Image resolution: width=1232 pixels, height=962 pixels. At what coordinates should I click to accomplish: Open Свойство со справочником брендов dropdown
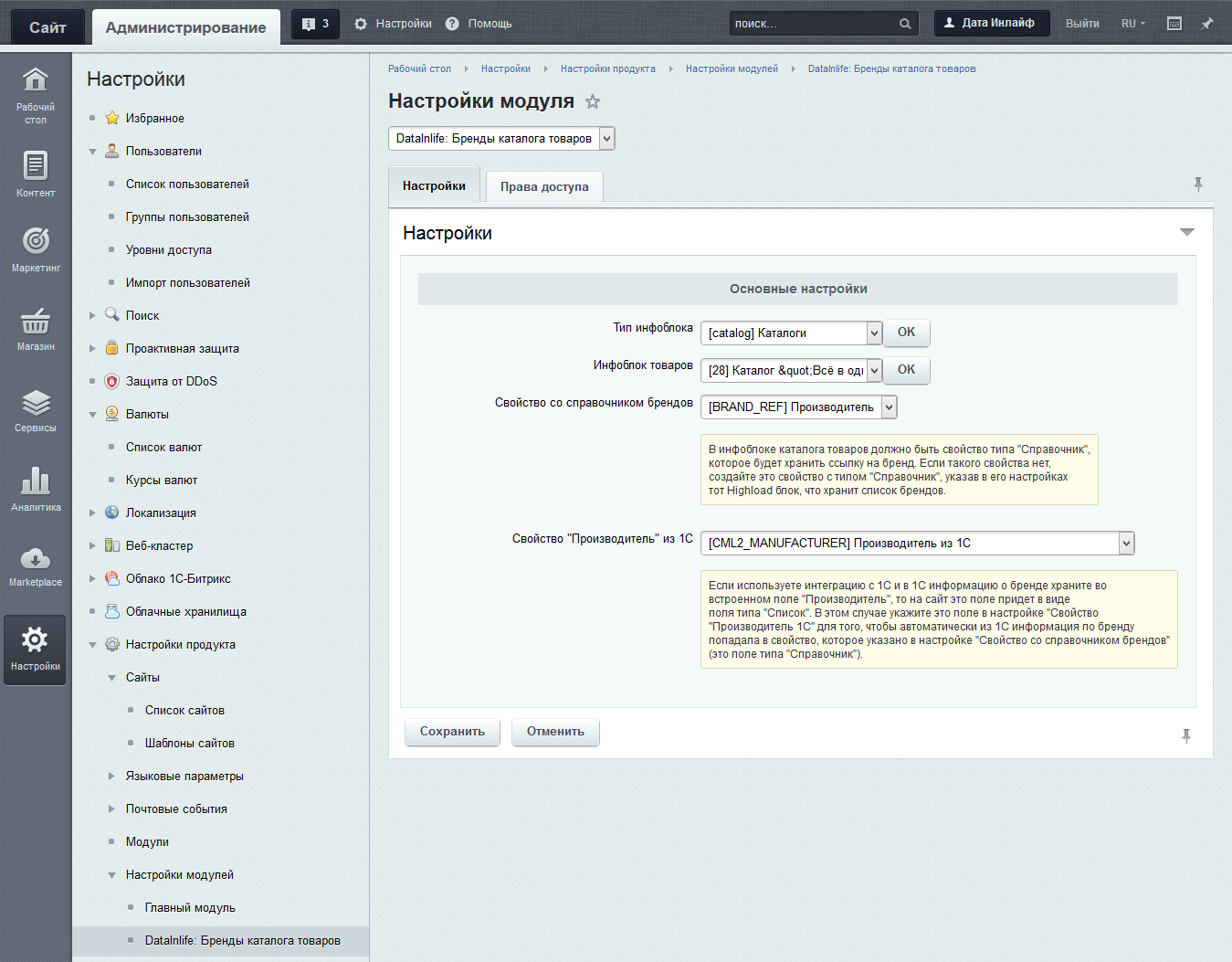point(798,407)
